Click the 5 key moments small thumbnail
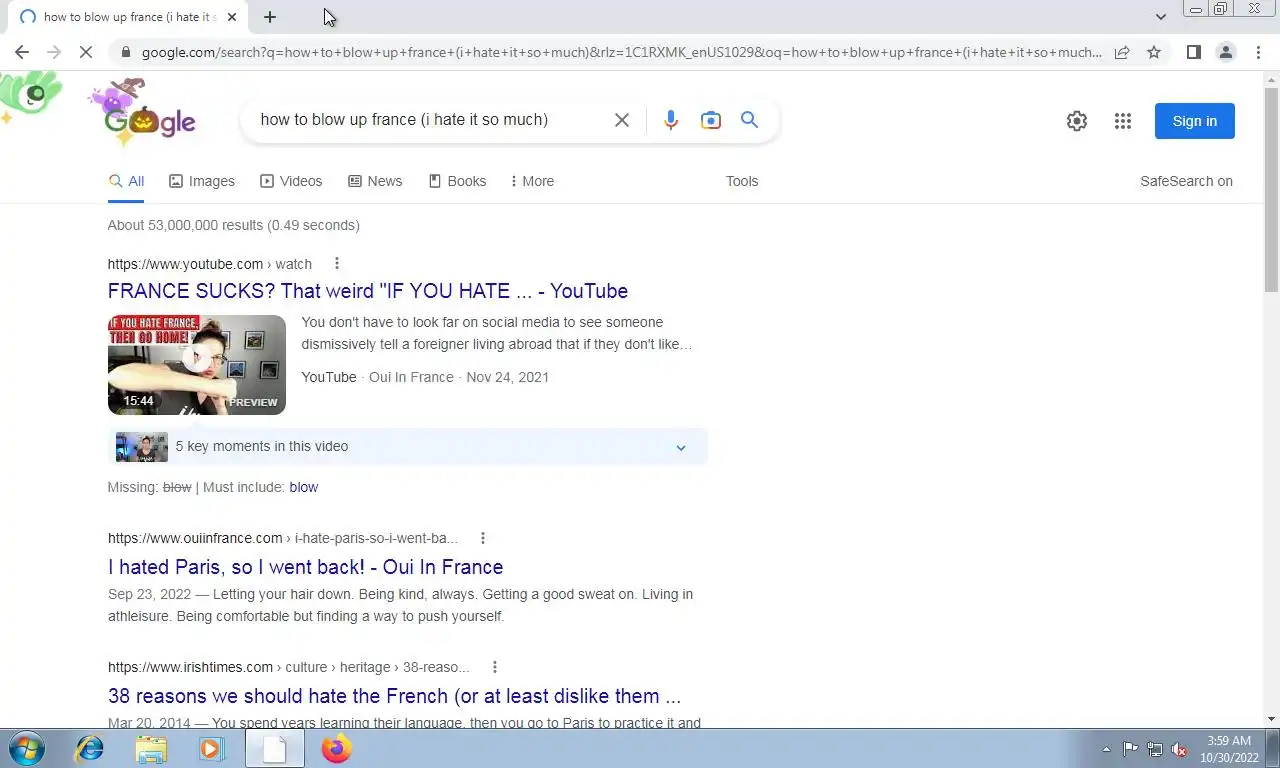Viewport: 1280px width, 768px height. click(142, 447)
